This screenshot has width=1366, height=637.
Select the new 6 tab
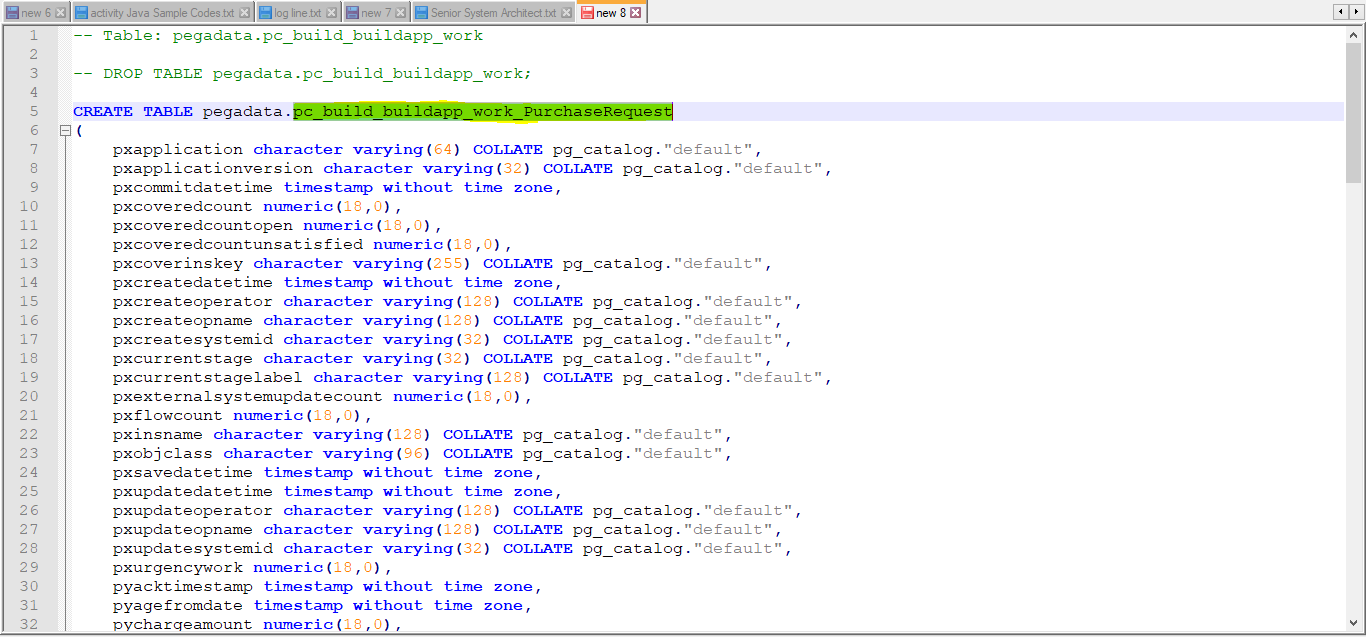pos(35,10)
